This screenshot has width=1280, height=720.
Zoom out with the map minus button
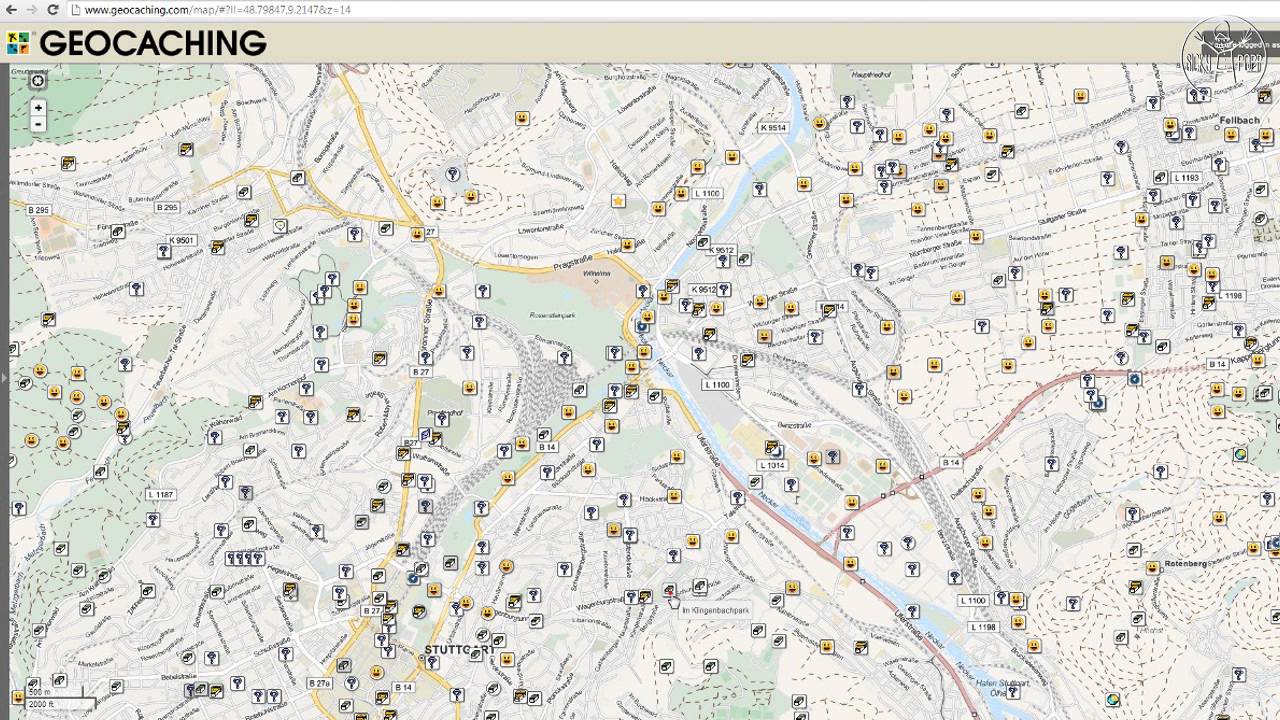(x=38, y=124)
